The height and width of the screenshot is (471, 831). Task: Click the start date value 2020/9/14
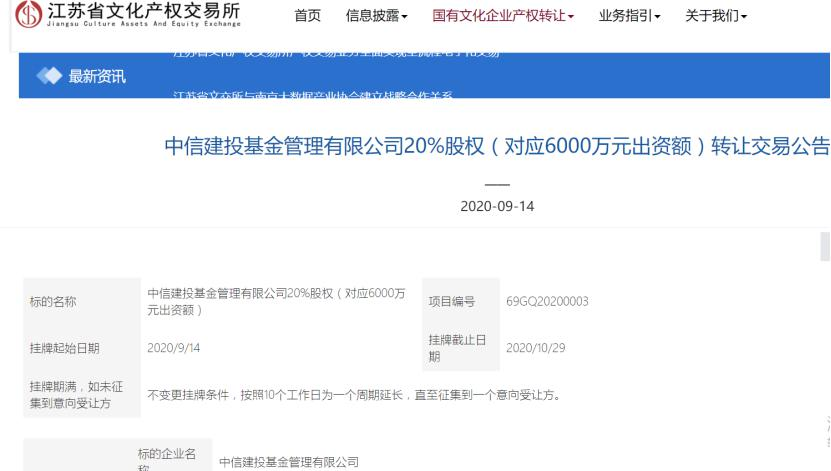click(x=173, y=348)
